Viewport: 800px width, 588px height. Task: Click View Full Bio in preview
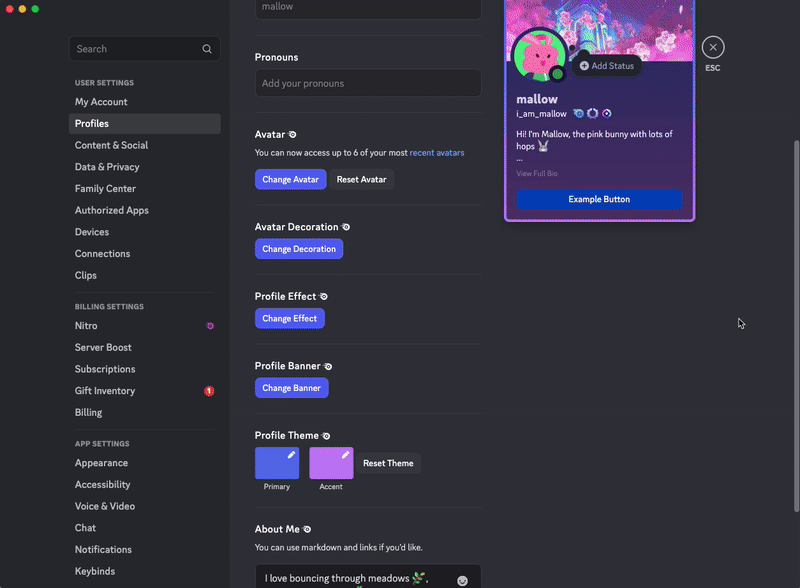point(537,174)
